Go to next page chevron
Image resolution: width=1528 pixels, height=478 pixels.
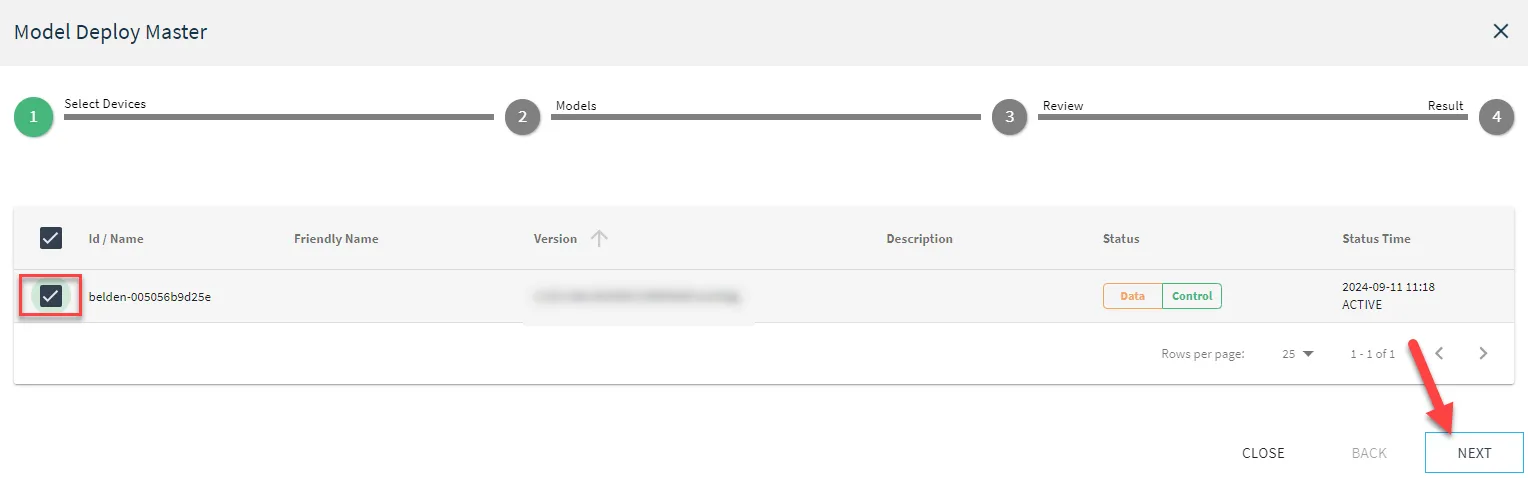coord(1483,353)
